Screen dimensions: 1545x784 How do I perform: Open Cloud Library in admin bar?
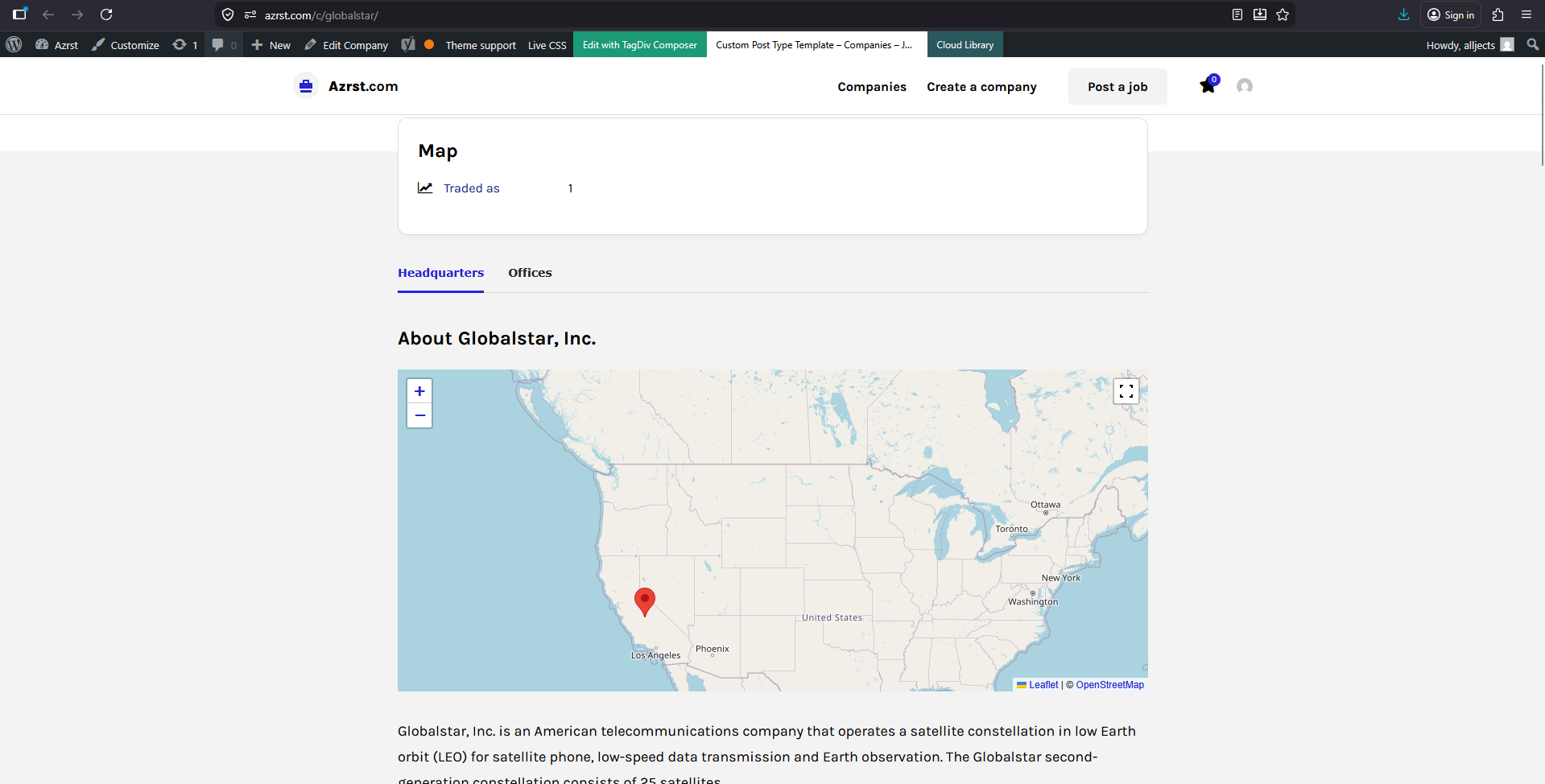coord(965,45)
